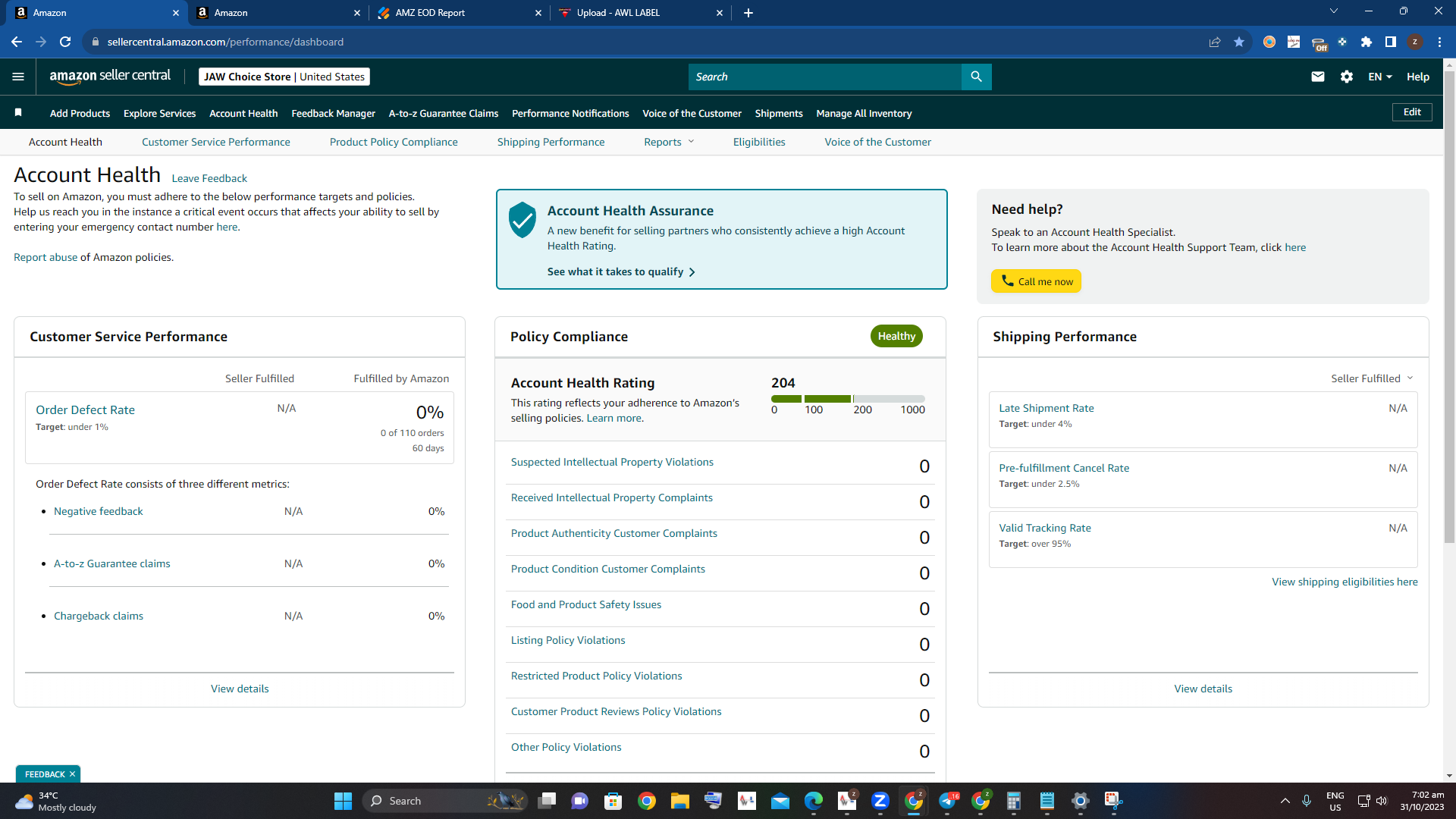Open Feedback Manager menu item

333,113
